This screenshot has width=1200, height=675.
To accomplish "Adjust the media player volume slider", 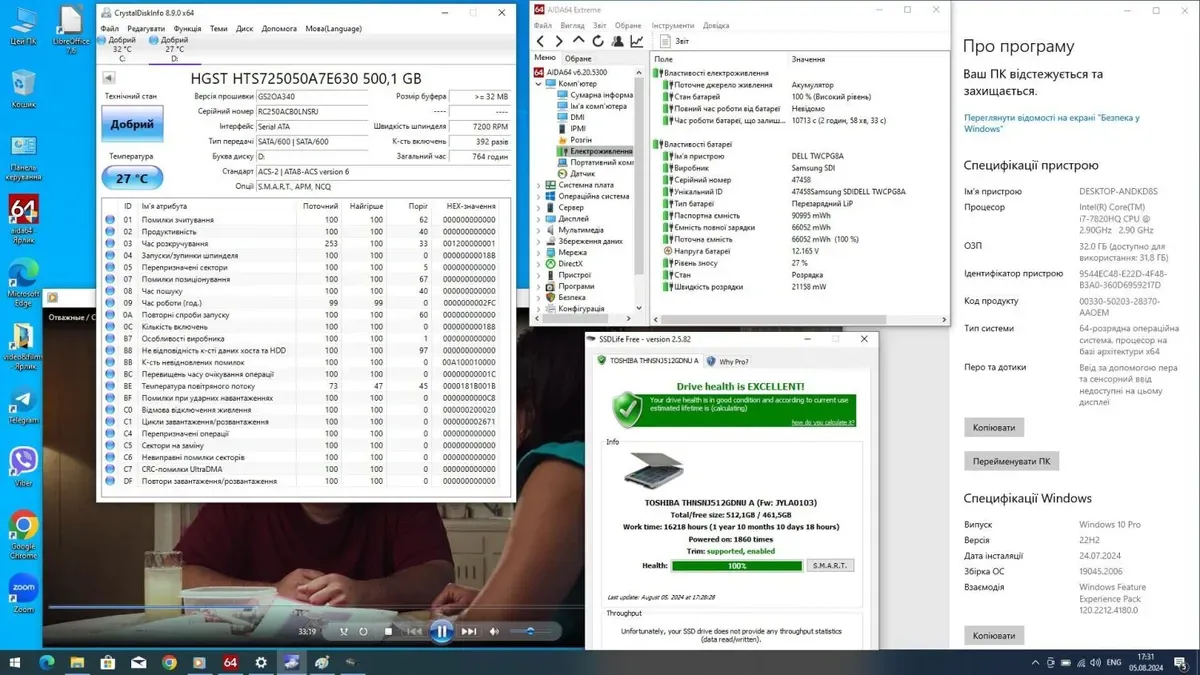I will 529,632.
